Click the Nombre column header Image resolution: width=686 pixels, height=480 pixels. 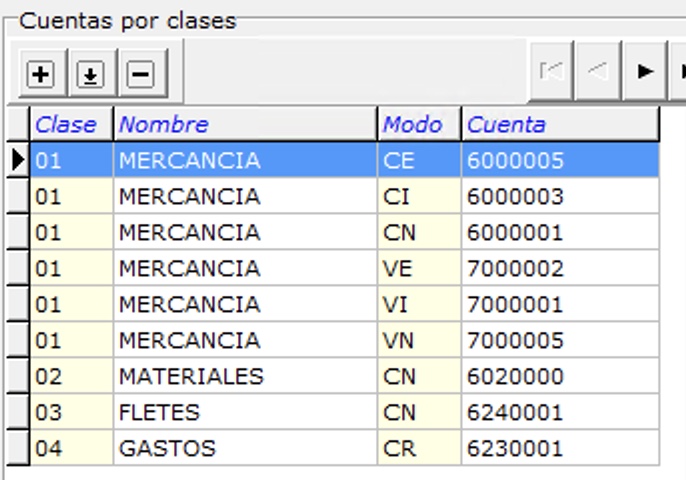pos(164,124)
